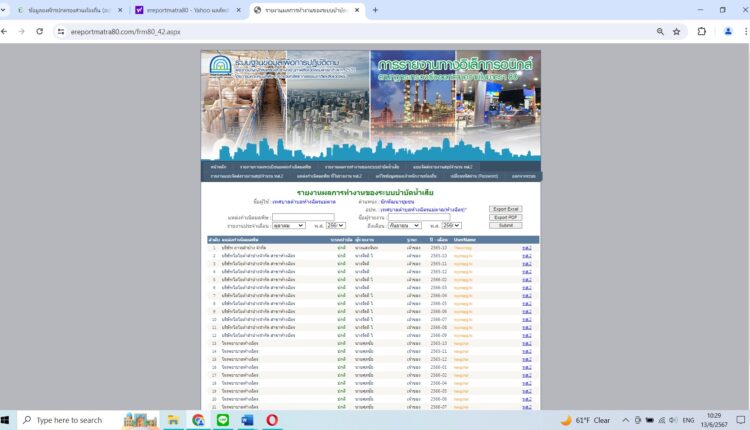Open the LINE app on taskbar
This screenshot has width=750, height=430.
[x=222, y=420]
